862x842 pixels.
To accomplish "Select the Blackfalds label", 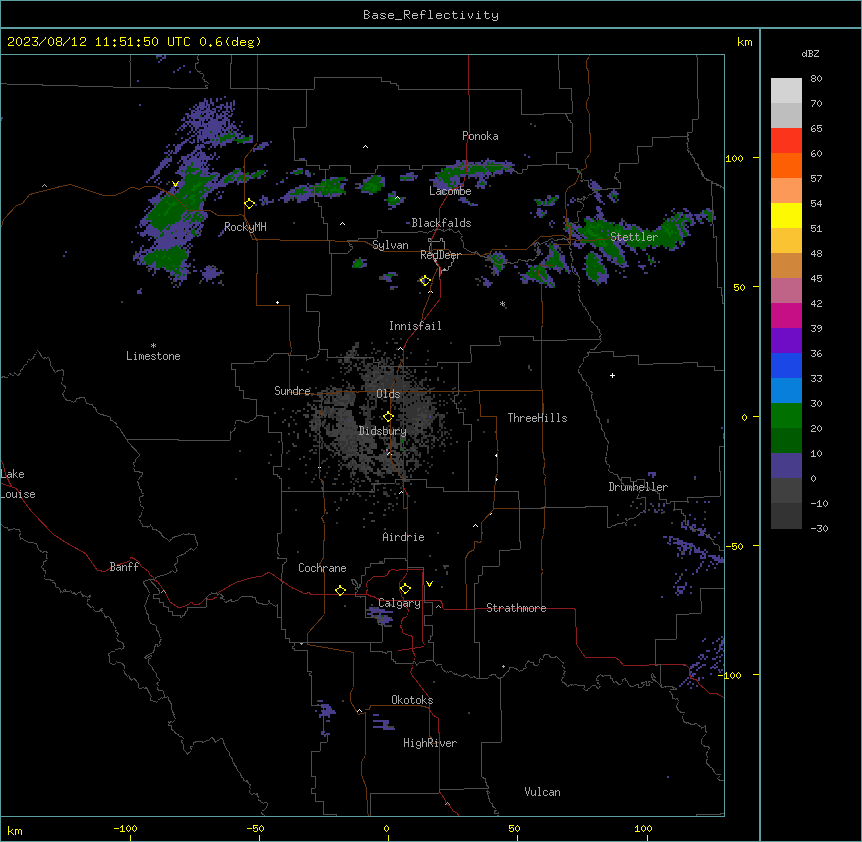I will click(x=441, y=223).
